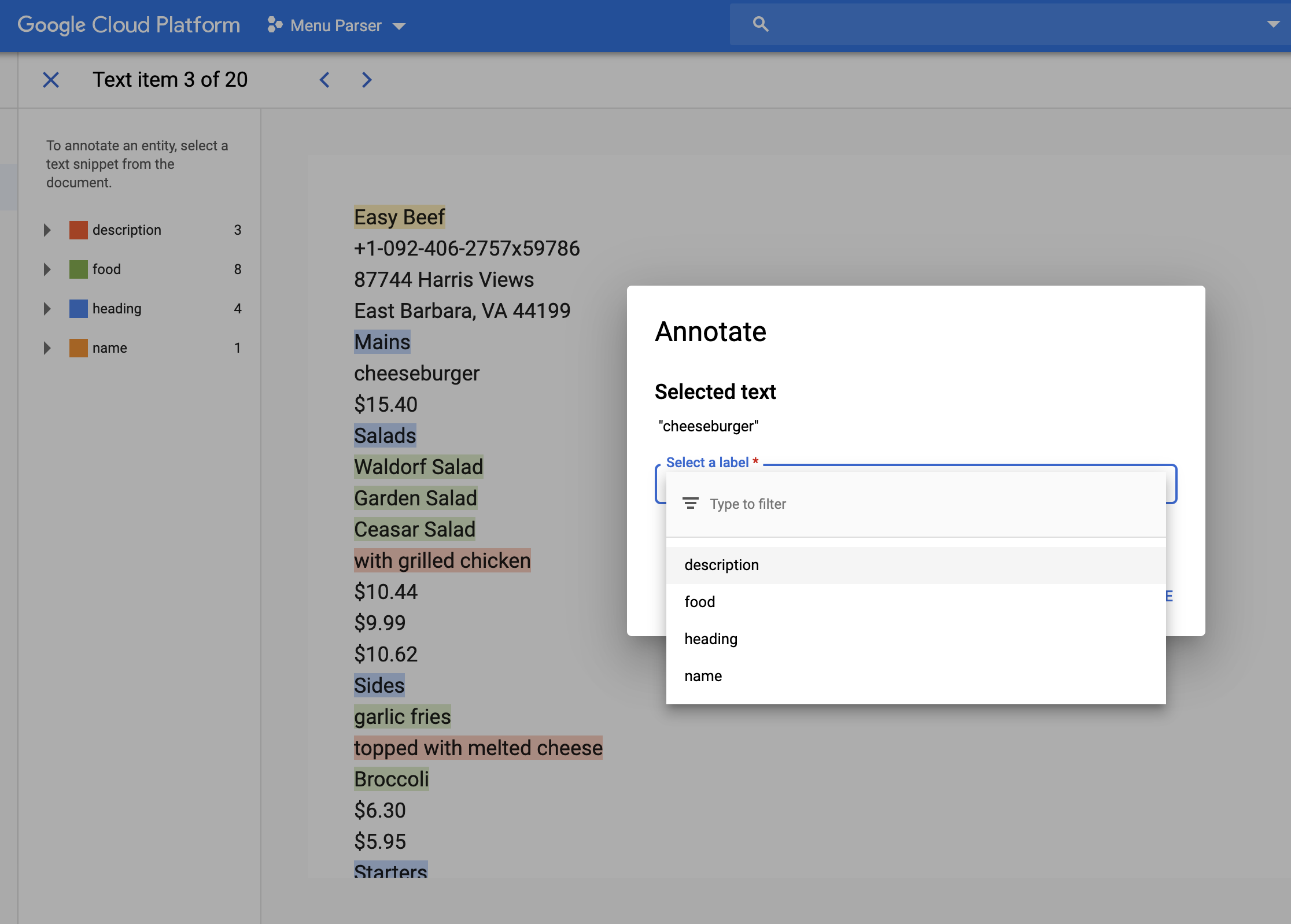Click the Menu Parser project icon

pyautogui.click(x=274, y=25)
